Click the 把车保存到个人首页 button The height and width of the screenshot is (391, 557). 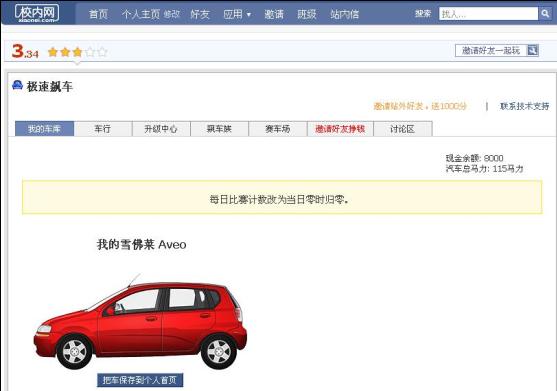click(x=140, y=380)
